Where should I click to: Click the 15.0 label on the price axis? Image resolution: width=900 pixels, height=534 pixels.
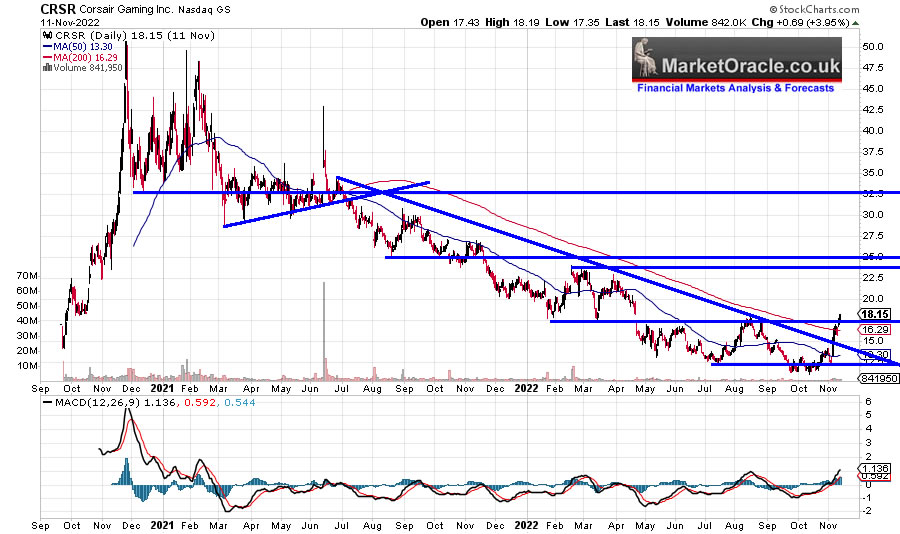872,341
